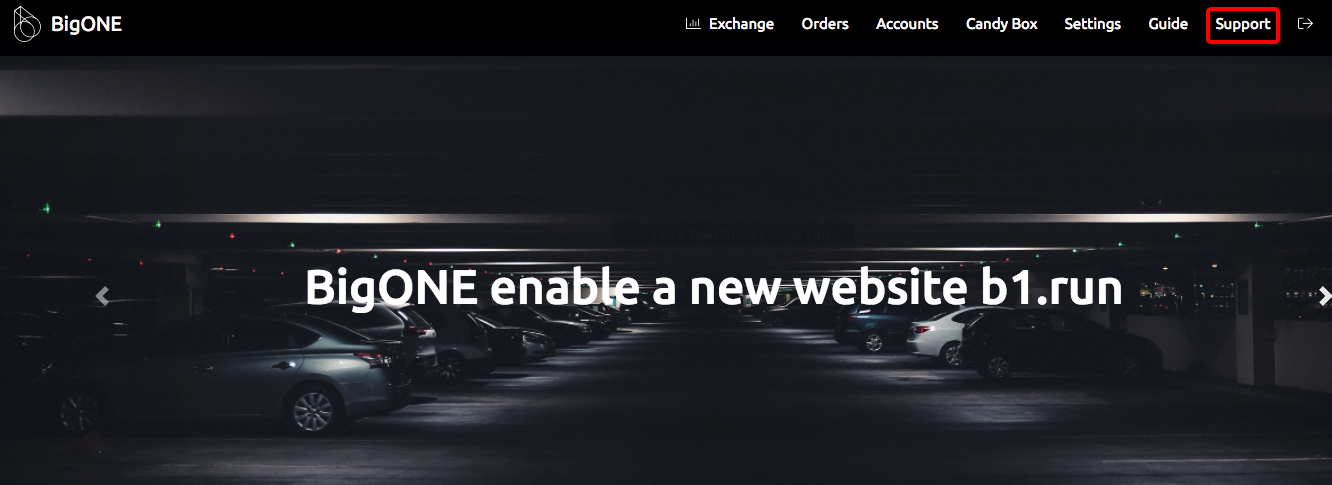Go to the Orders page
The width and height of the screenshot is (1332, 485).
825,24
